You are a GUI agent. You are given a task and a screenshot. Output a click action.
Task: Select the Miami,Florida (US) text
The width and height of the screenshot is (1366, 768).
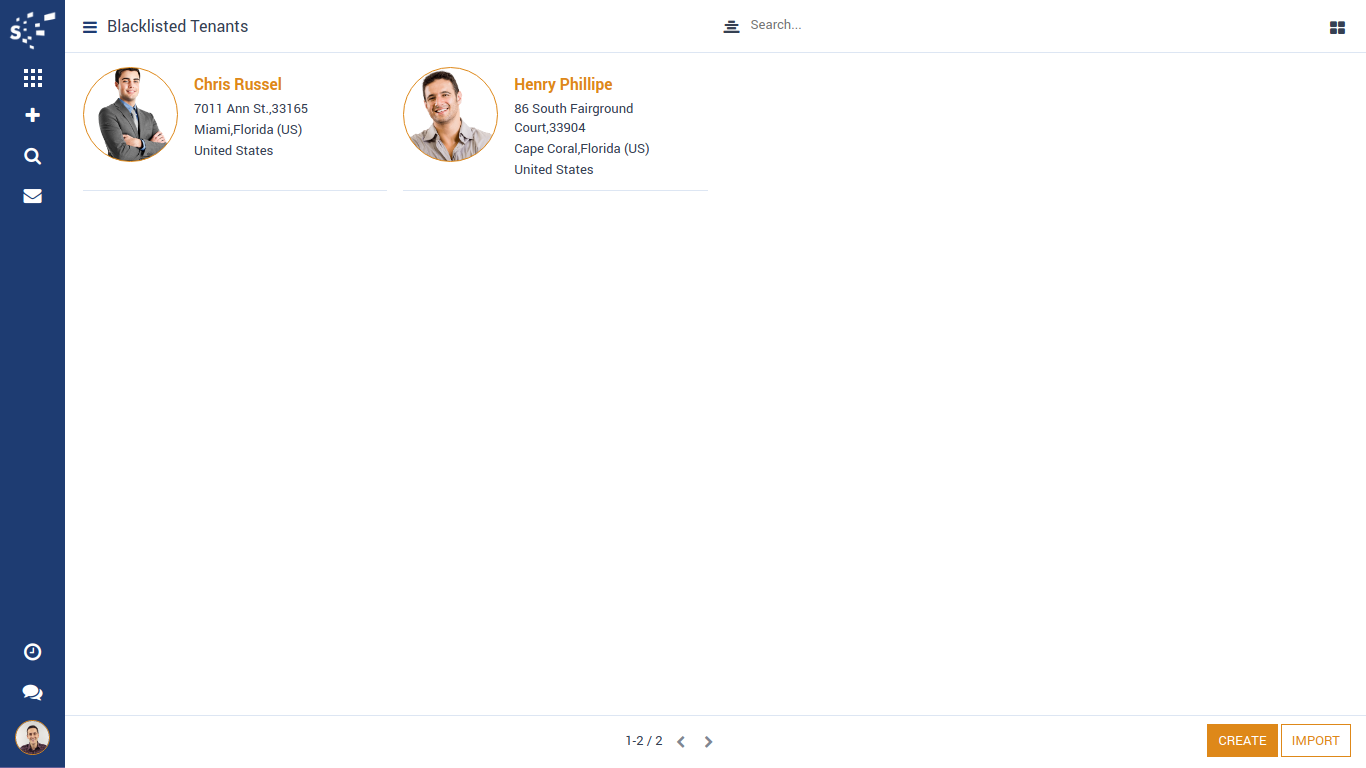pos(248,129)
